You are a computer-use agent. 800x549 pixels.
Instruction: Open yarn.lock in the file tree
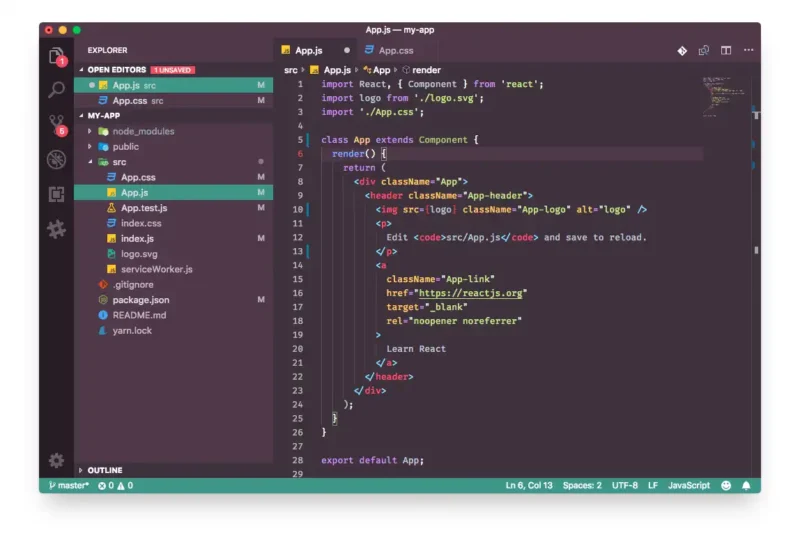point(173,330)
